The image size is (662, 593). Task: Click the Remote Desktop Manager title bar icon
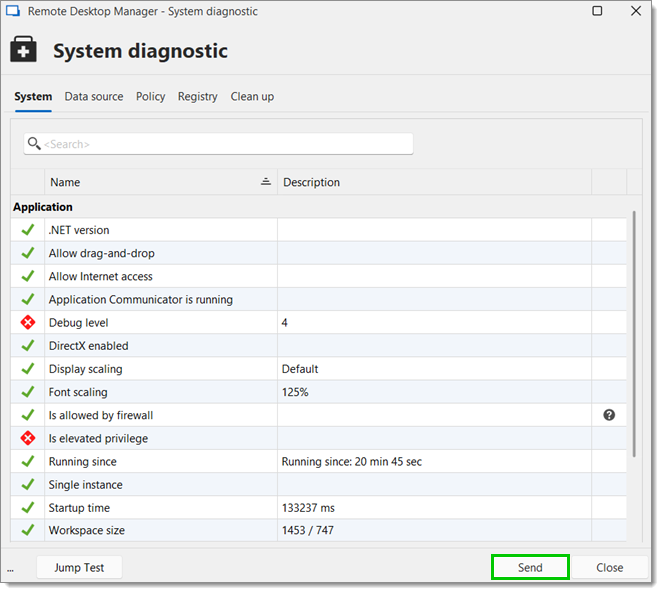(13, 11)
